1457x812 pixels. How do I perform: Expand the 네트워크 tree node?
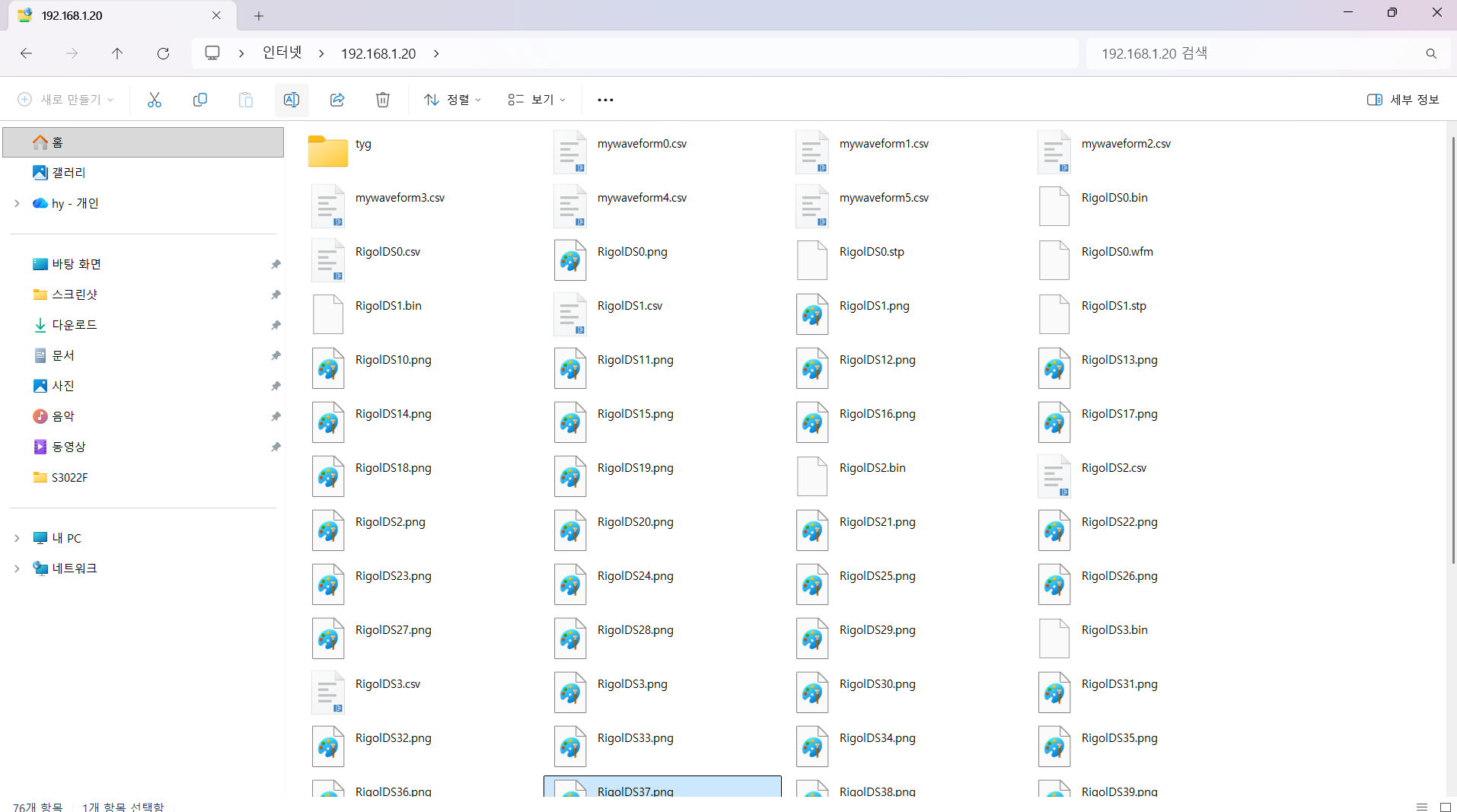click(x=17, y=568)
